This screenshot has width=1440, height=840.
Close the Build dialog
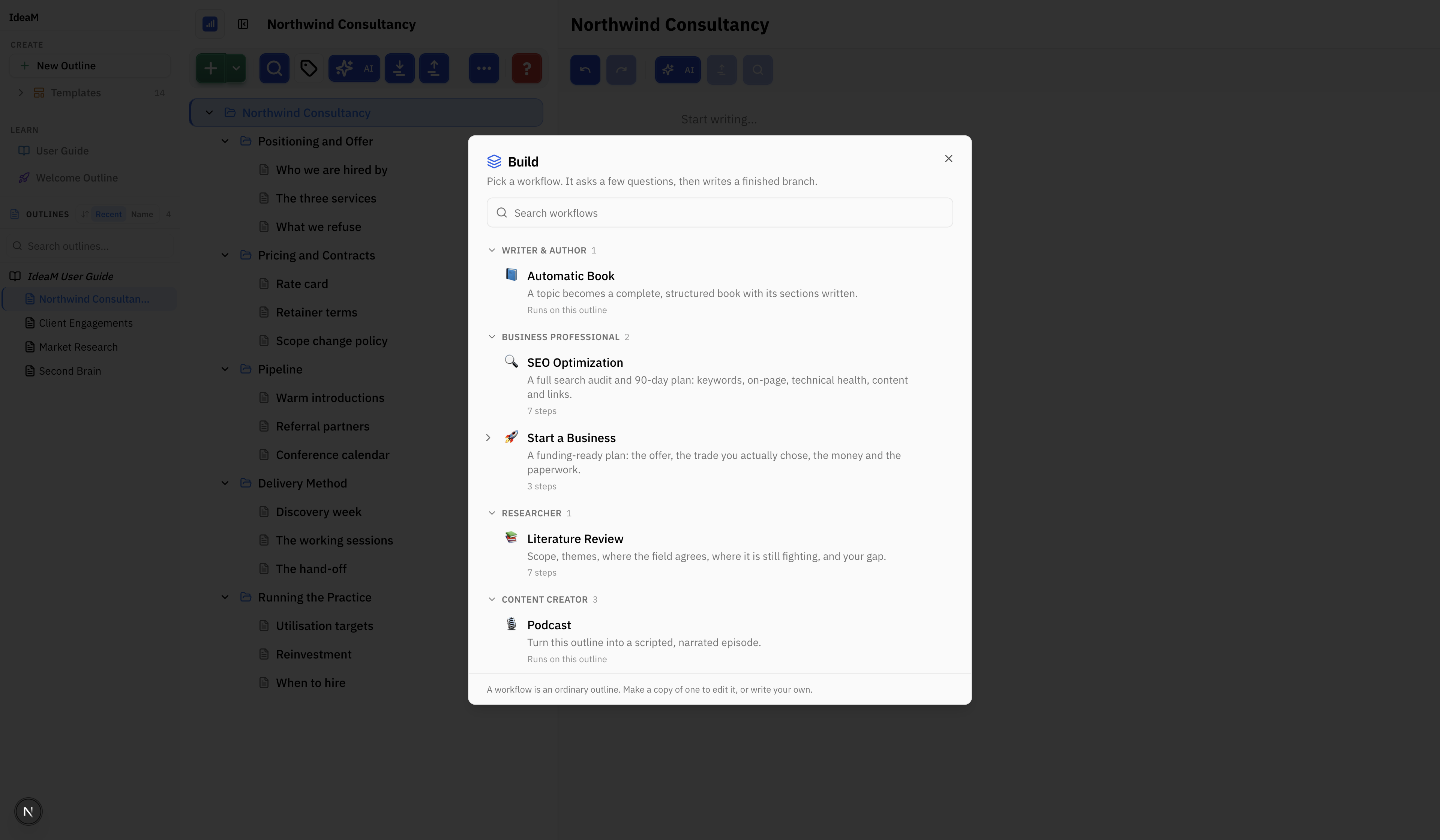[949, 158]
